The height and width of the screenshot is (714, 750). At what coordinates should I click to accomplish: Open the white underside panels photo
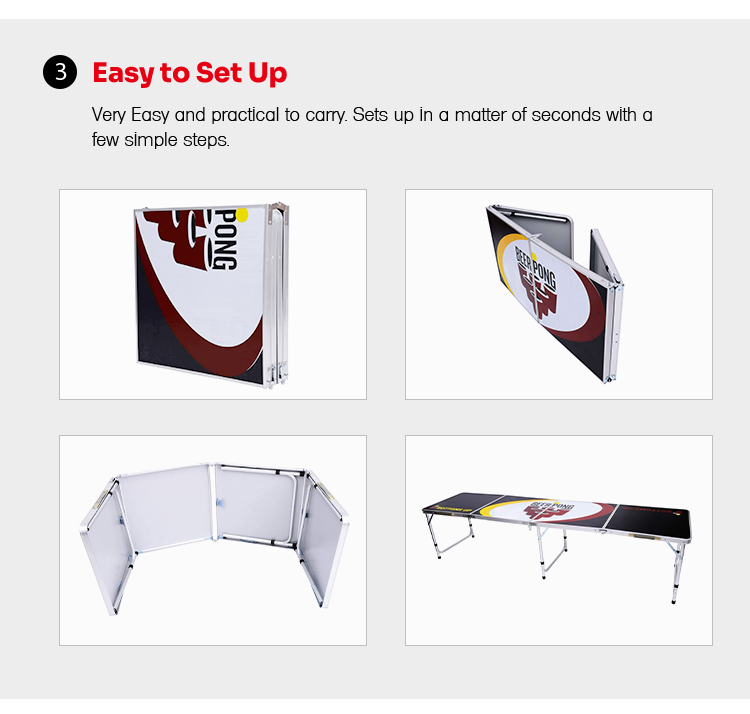(213, 540)
